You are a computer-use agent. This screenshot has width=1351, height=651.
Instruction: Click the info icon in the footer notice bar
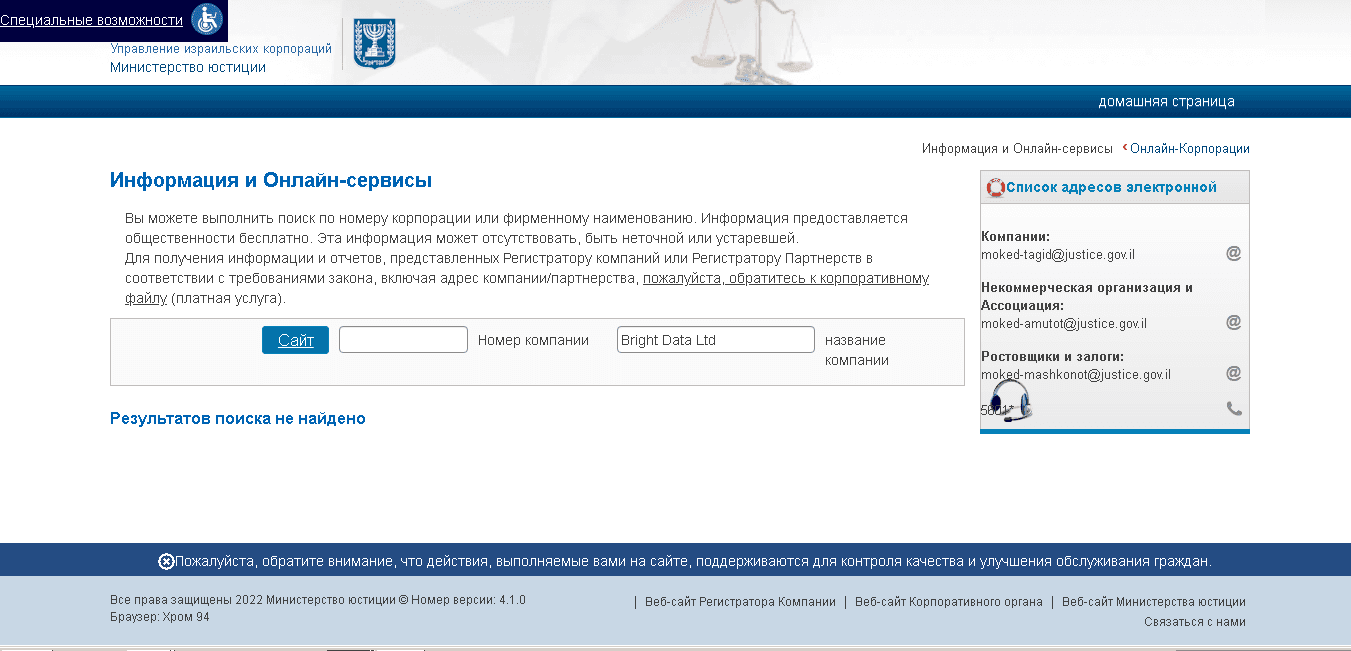coord(164,561)
